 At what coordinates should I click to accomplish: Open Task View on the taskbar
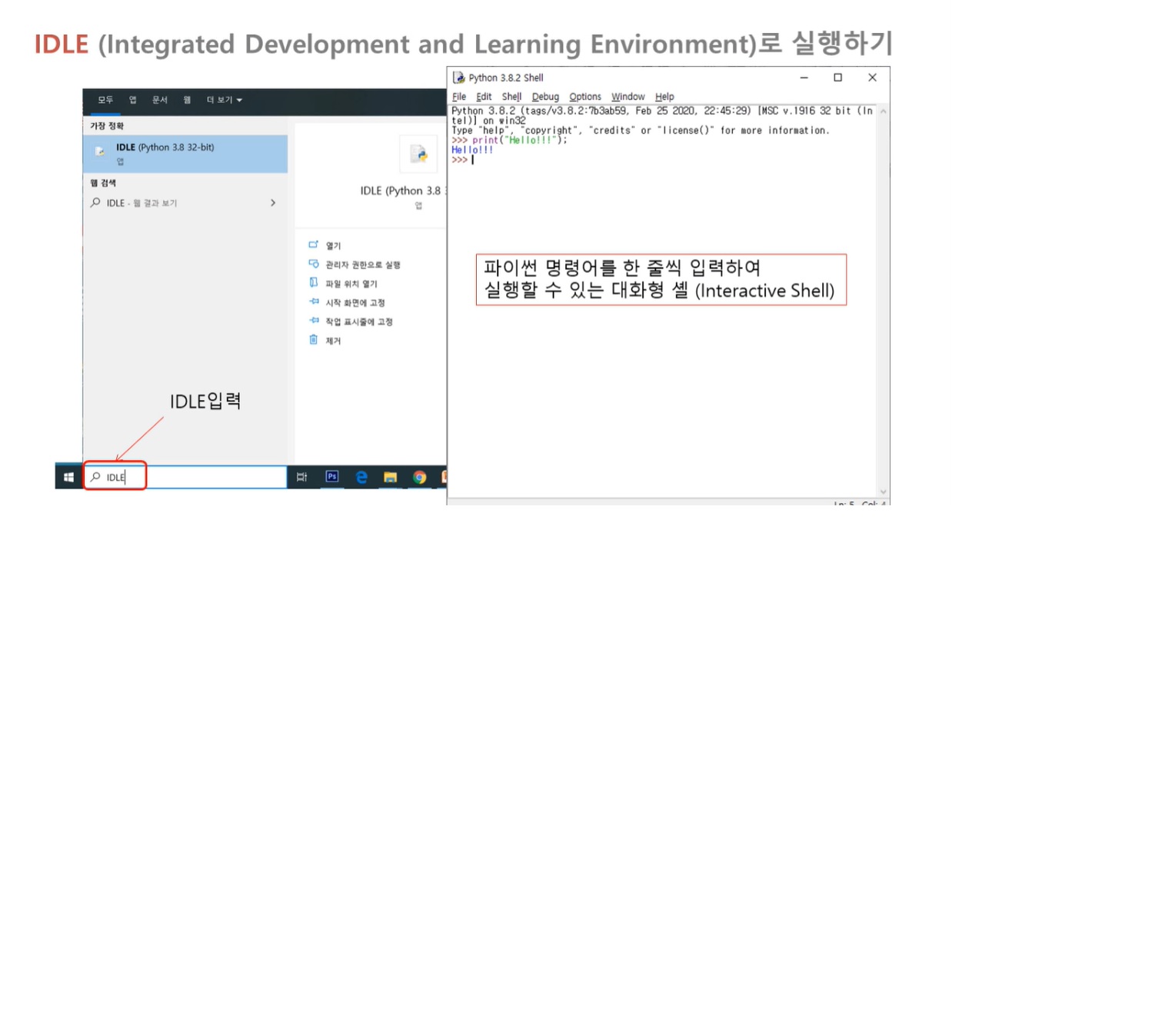click(x=301, y=477)
